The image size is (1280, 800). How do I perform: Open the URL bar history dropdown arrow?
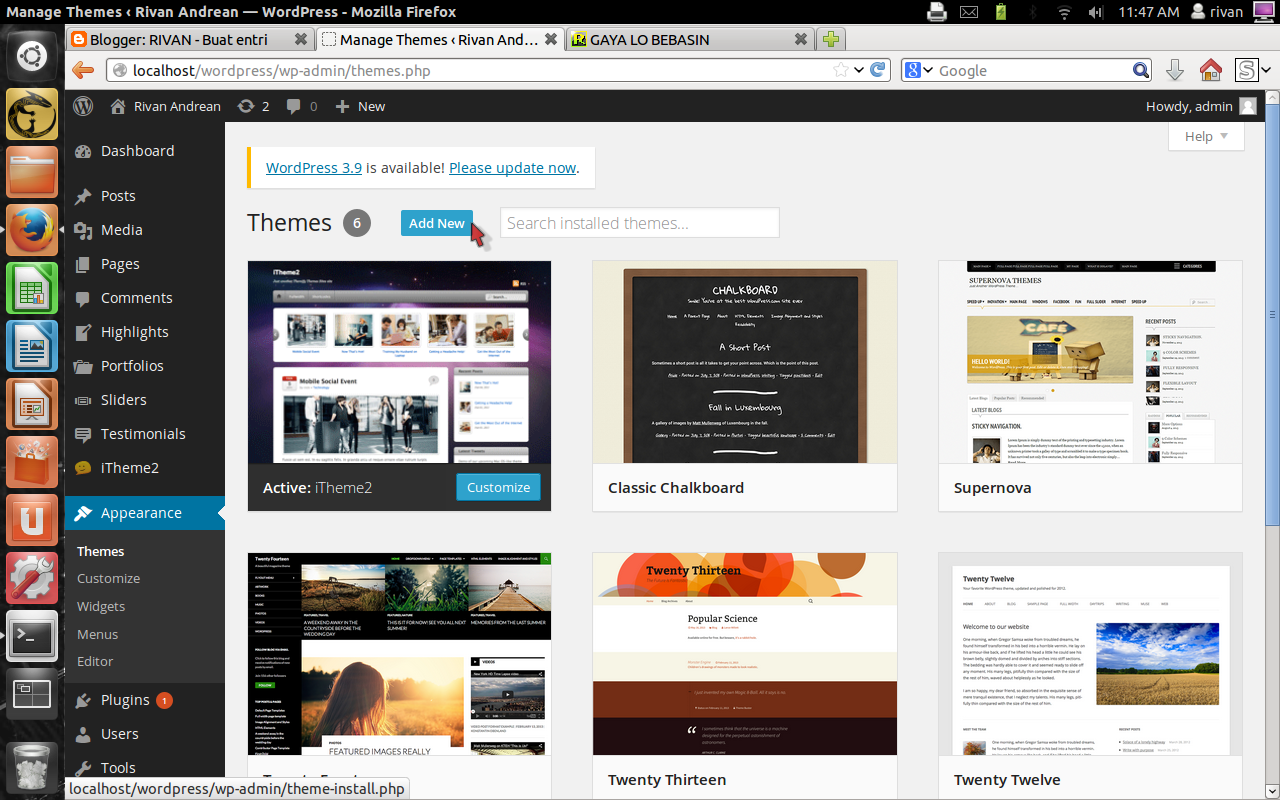point(858,70)
